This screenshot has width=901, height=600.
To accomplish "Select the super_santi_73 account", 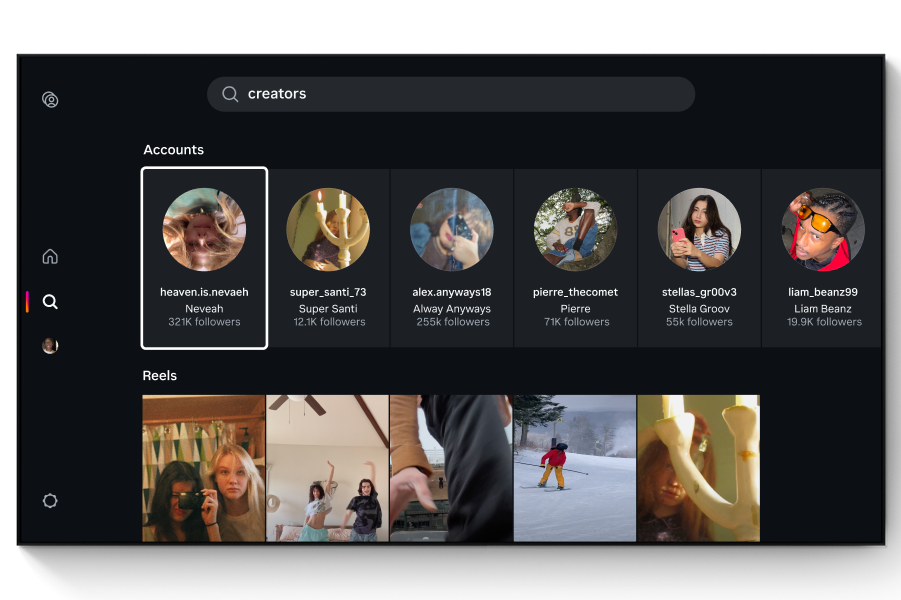I will [328, 258].
